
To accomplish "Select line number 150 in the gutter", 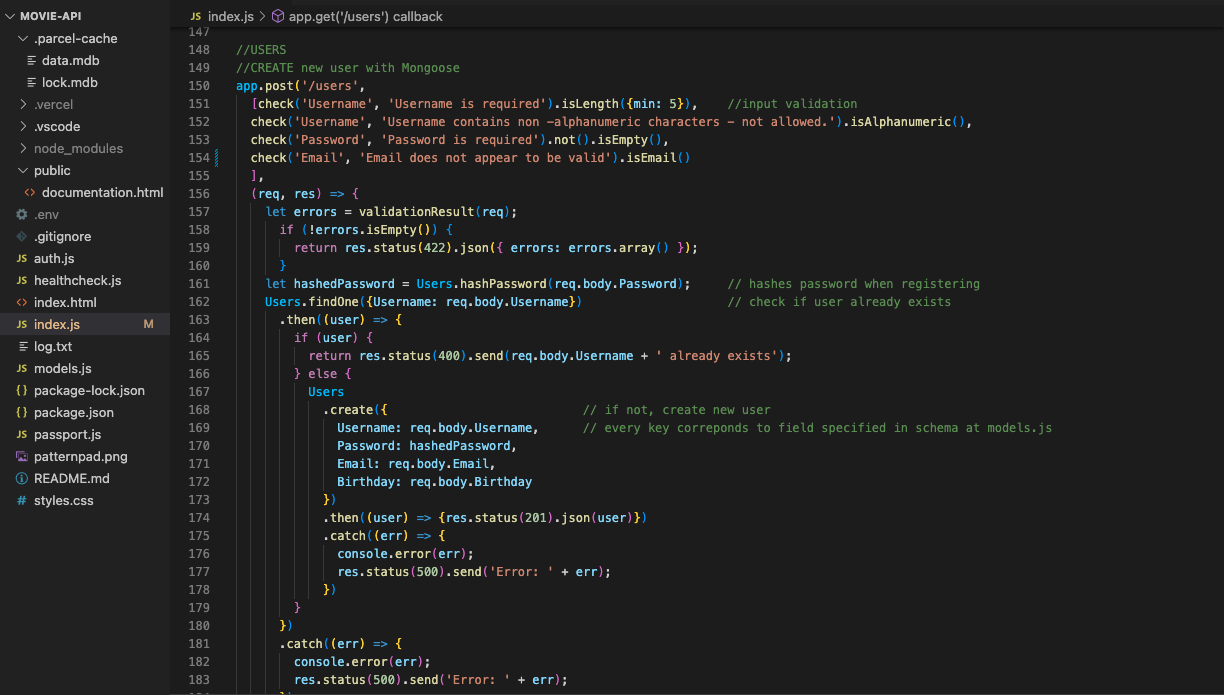I will point(199,86).
